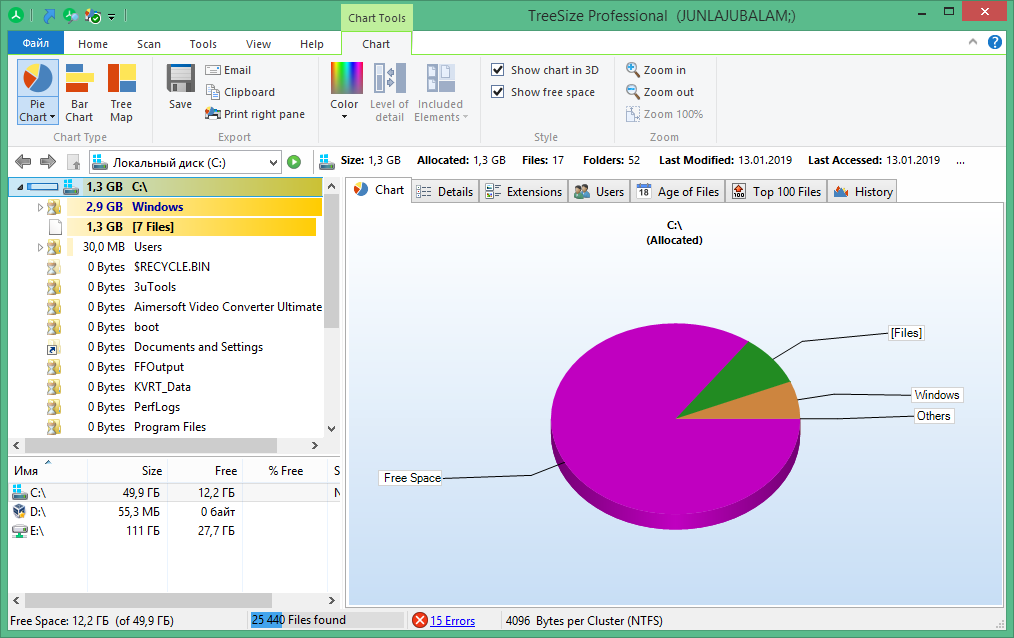Click the Zoom in icon
Viewport: 1014px width, 638px height.
[632, 69]
